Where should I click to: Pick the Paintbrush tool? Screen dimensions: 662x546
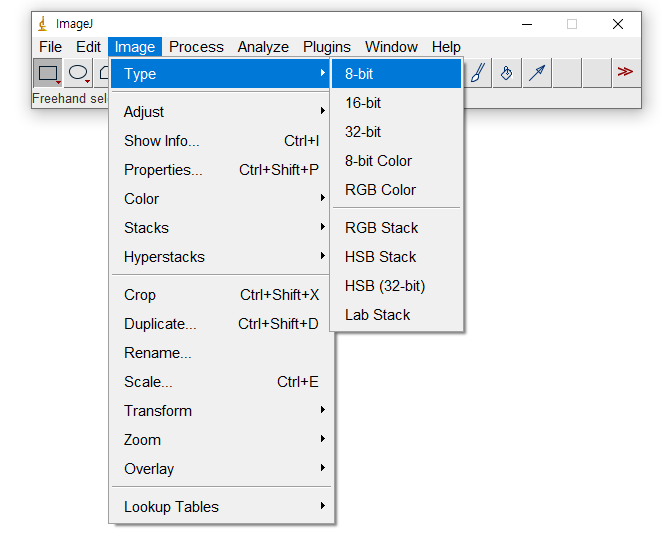[478, 73]
